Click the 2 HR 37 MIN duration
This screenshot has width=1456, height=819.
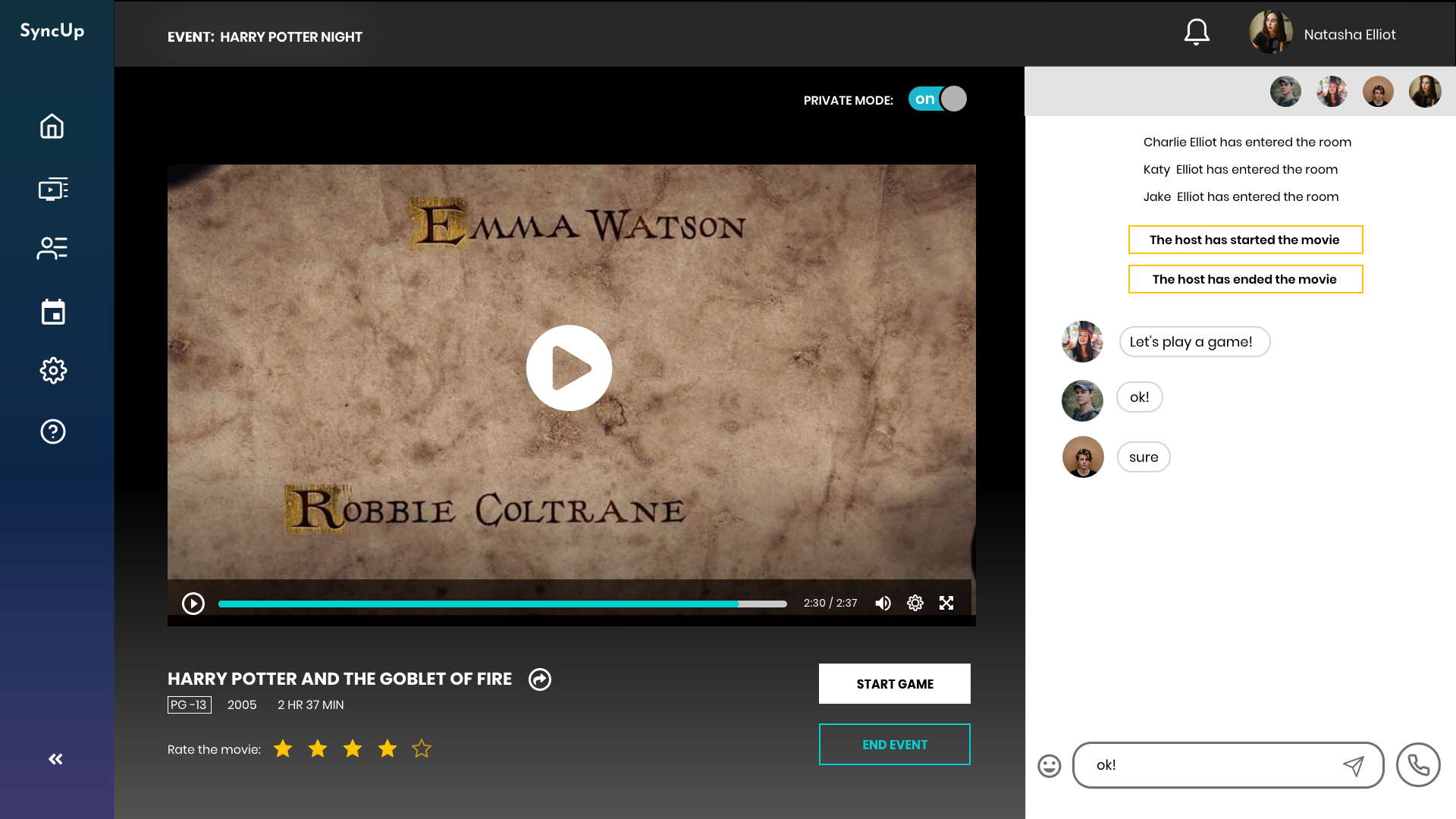(x=310, y=705)
